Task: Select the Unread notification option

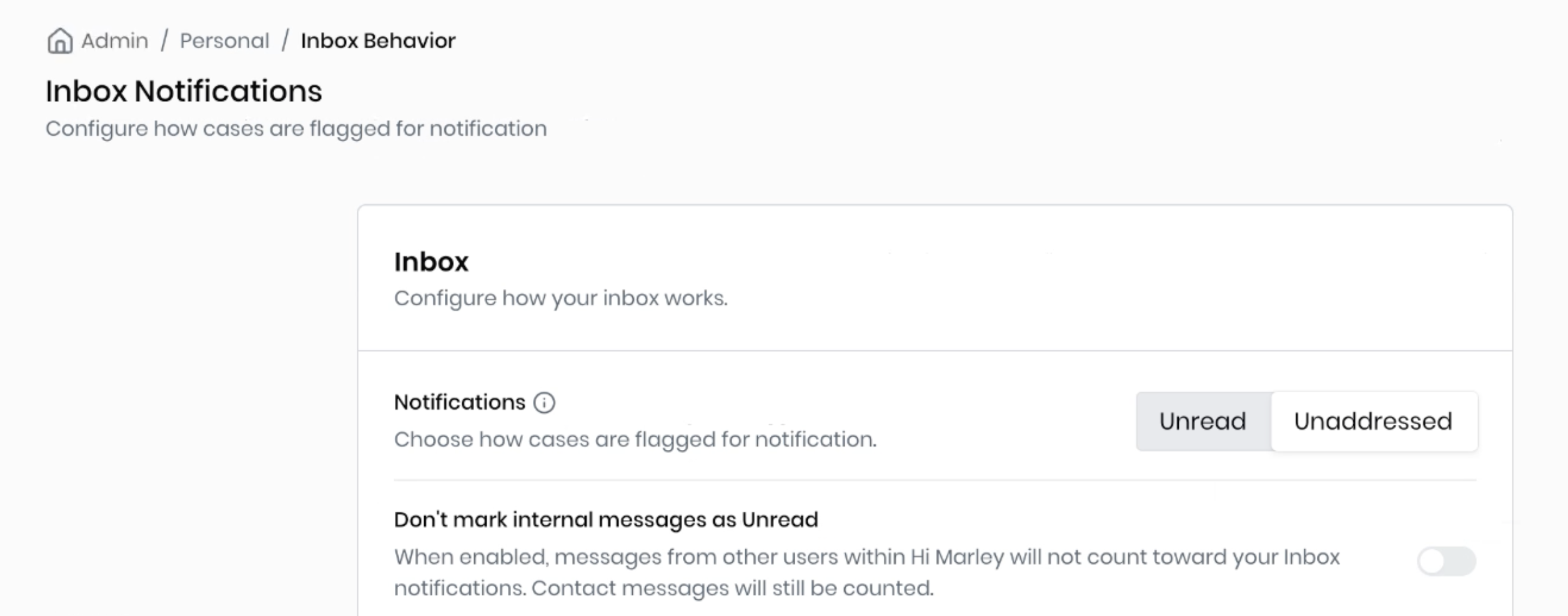Action: (1203, 421)
